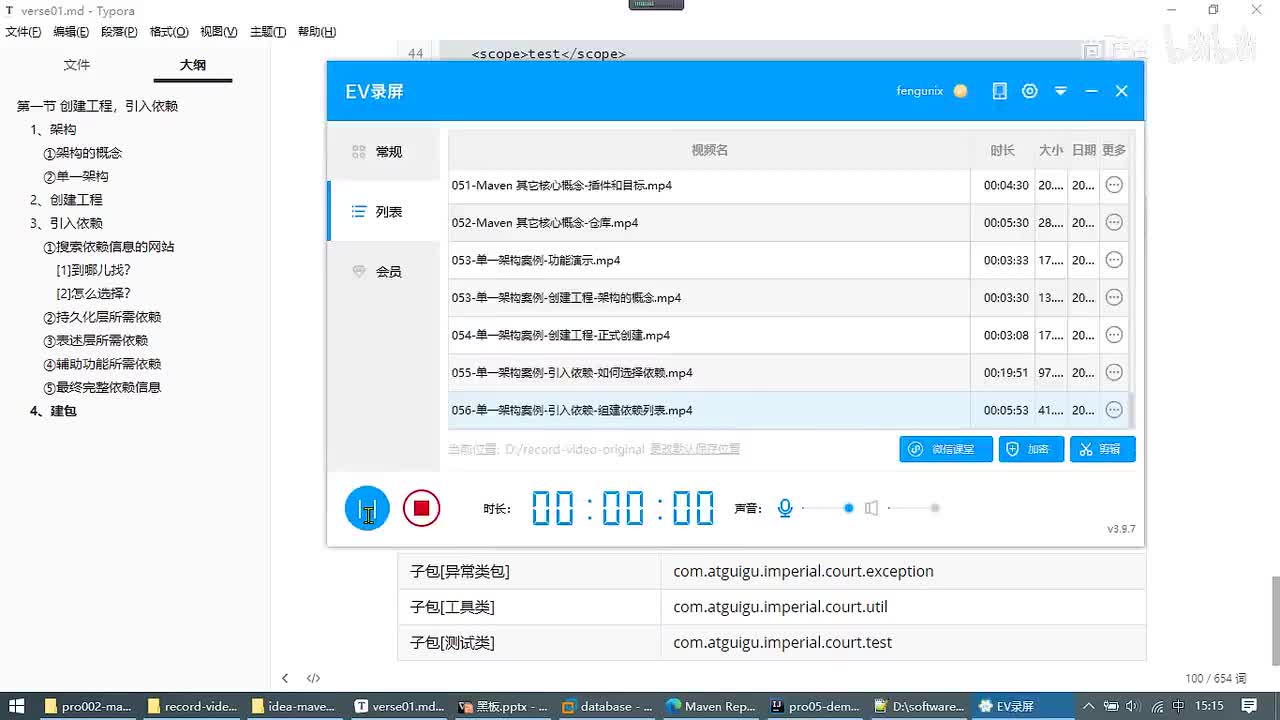
Task: Switch to the IntelliJ pro05-dem taskbar item
Action: [x=813, y=706]
